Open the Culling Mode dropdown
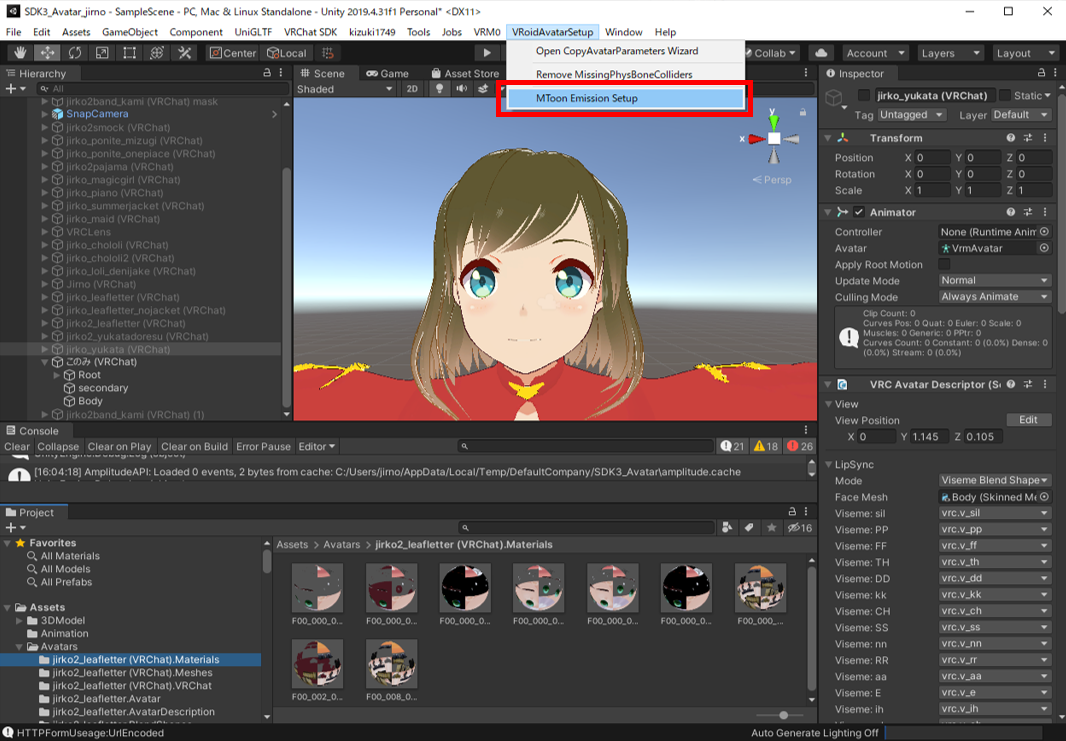The image size is (1066, 741). [x=994, y=297]
